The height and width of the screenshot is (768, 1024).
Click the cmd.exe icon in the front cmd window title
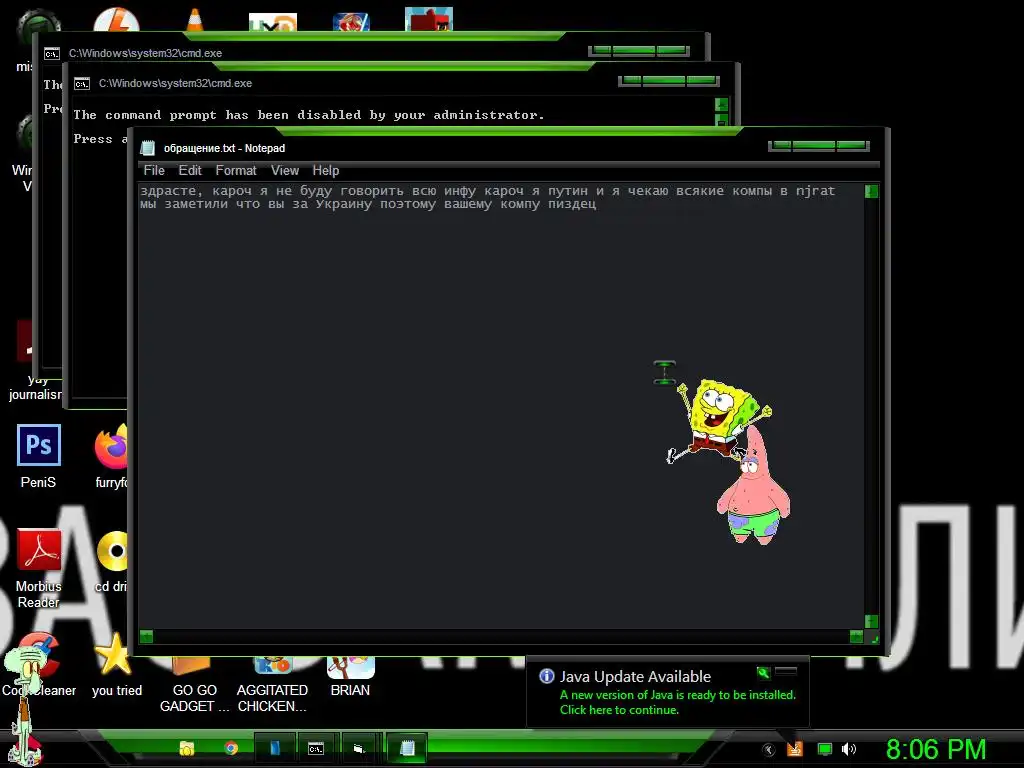(82, 84)
